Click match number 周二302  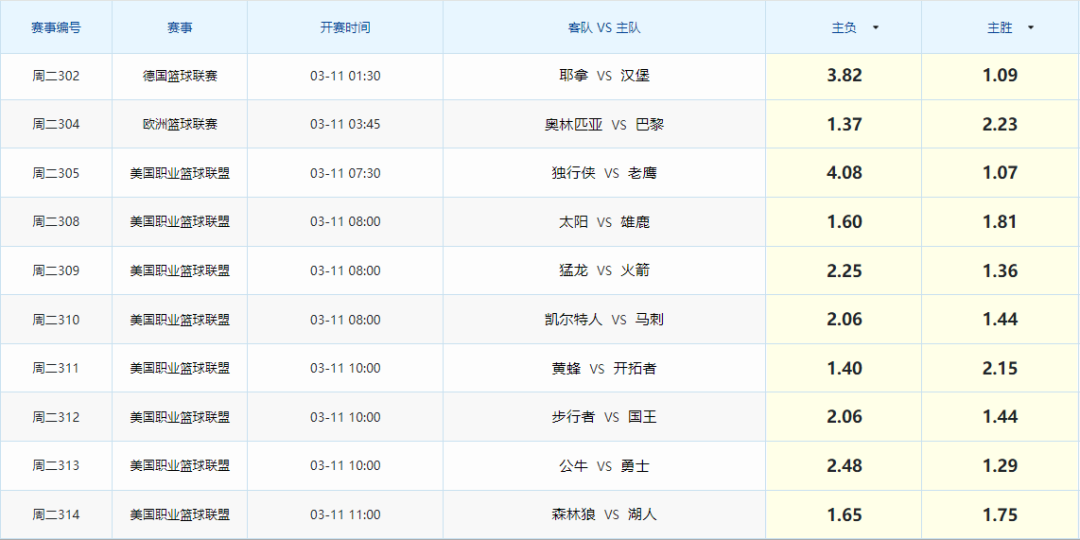tap(56, 76)
